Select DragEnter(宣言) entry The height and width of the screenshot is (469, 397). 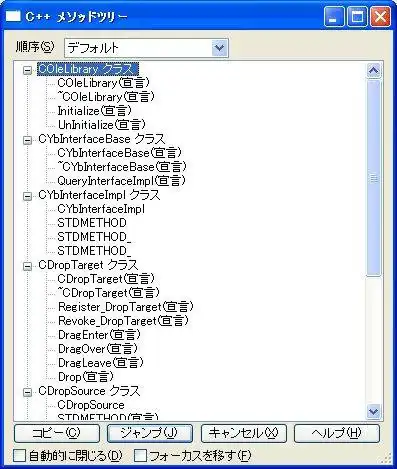click(99, 335)
